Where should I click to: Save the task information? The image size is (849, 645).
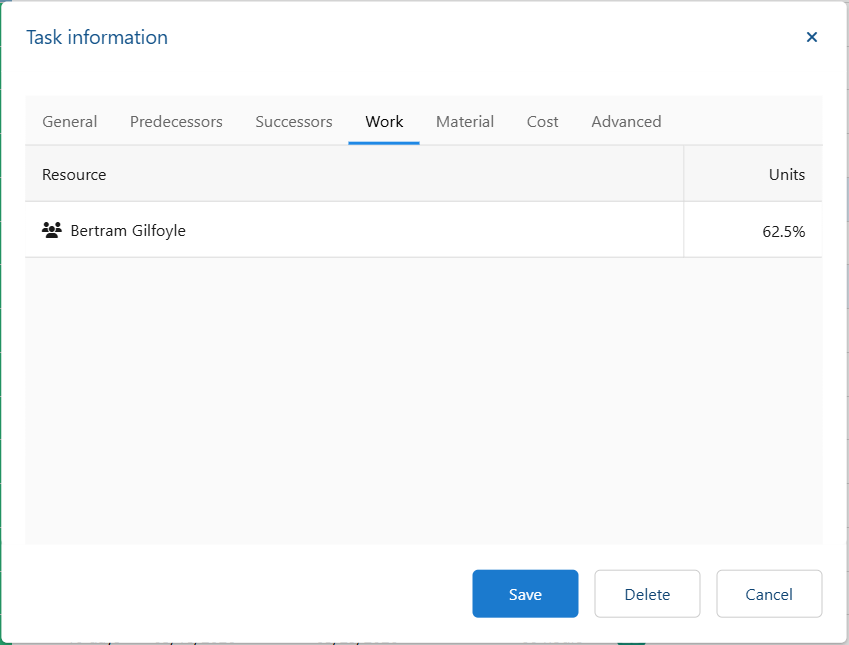click(525, 594)
